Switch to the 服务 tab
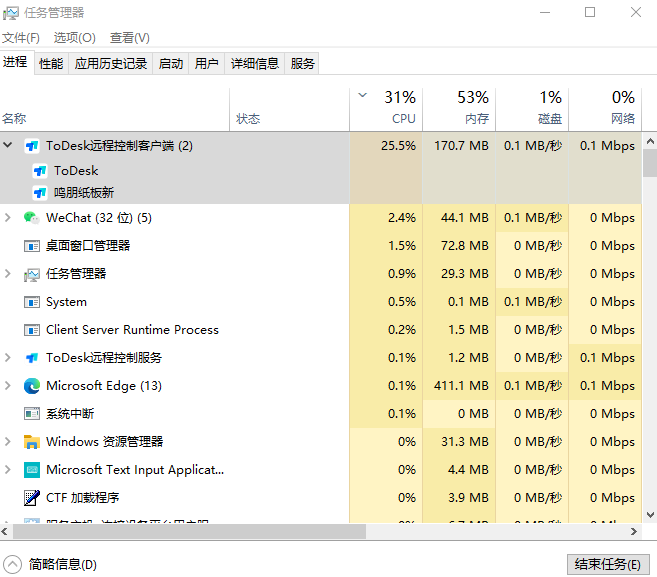 click(x=302, y=64)
